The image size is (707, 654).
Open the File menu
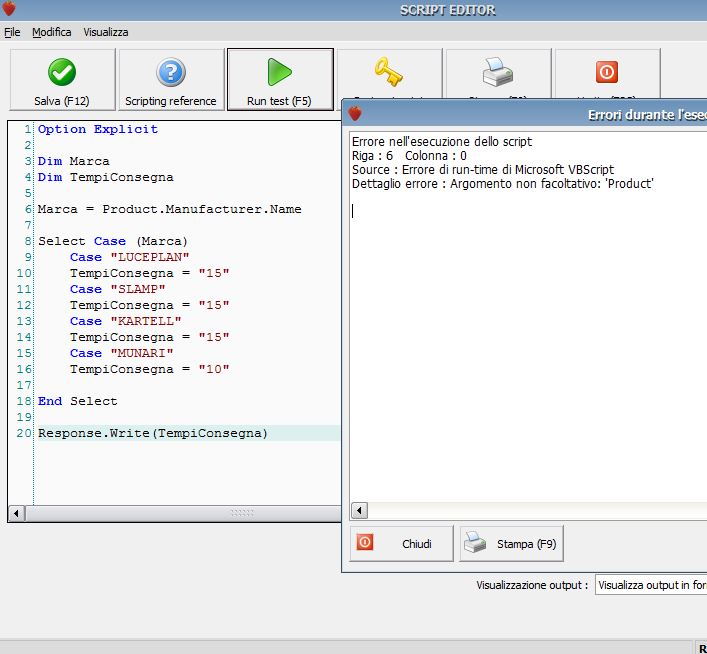[12, 32]
